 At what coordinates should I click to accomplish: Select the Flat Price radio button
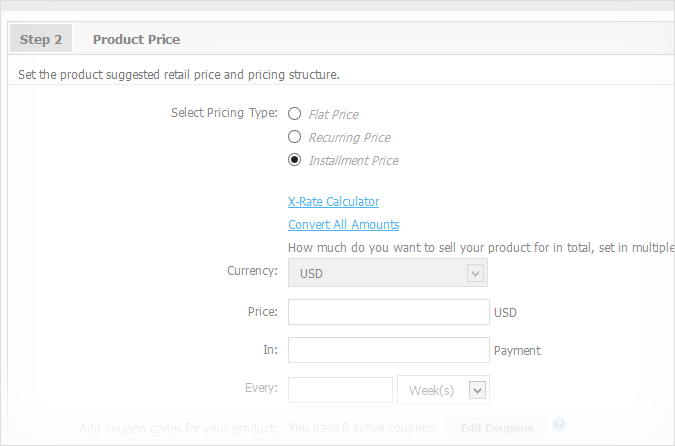point(295,114)
